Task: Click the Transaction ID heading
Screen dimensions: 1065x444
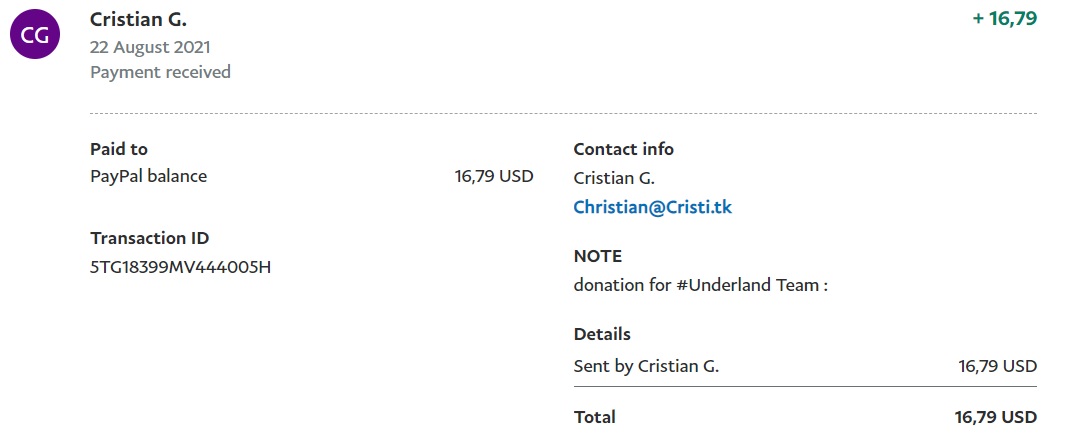Action: tap(149, 238)
